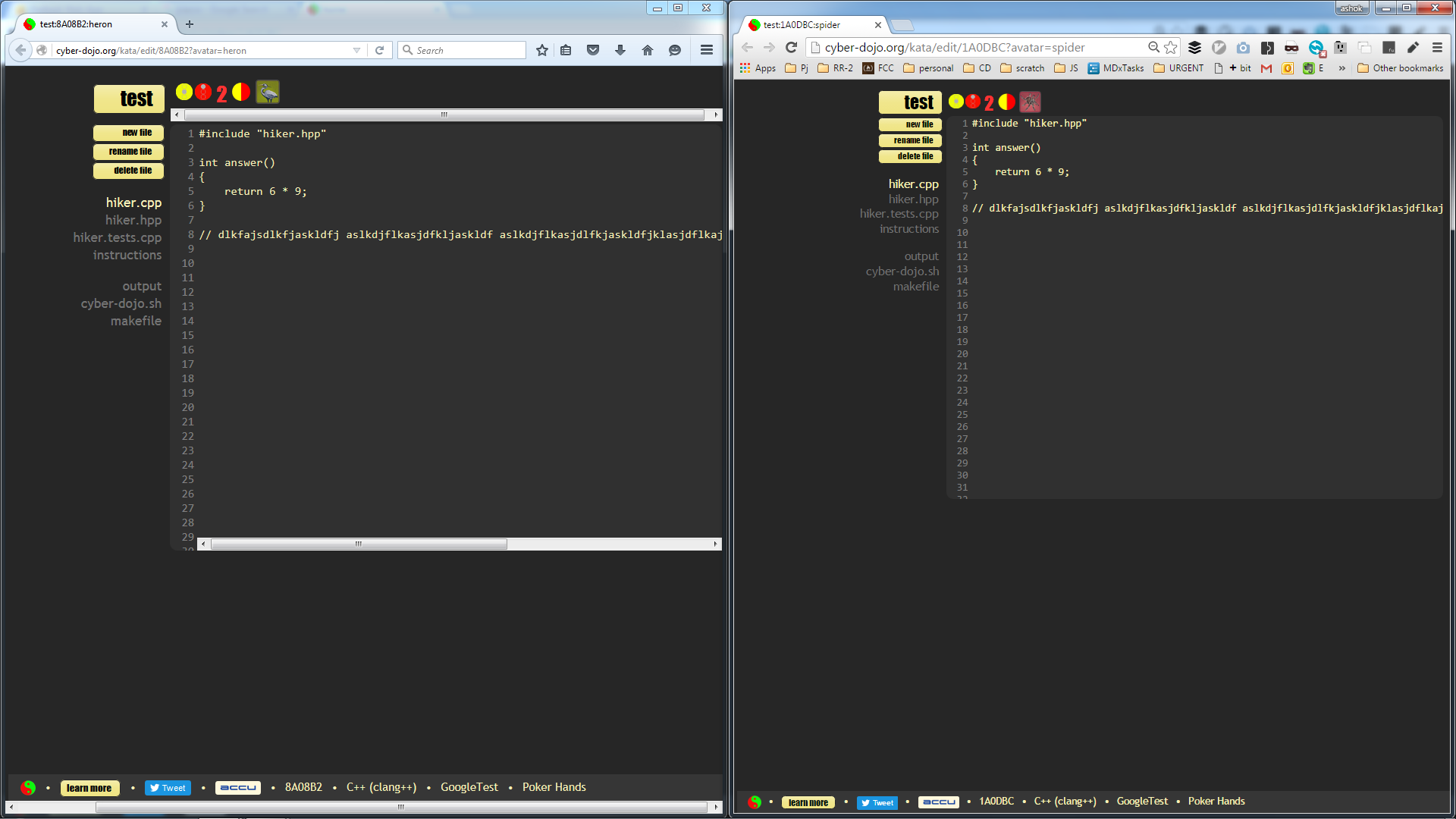
Task: Click learn more button in Chrome footer
Action: (x=808, y=802)
